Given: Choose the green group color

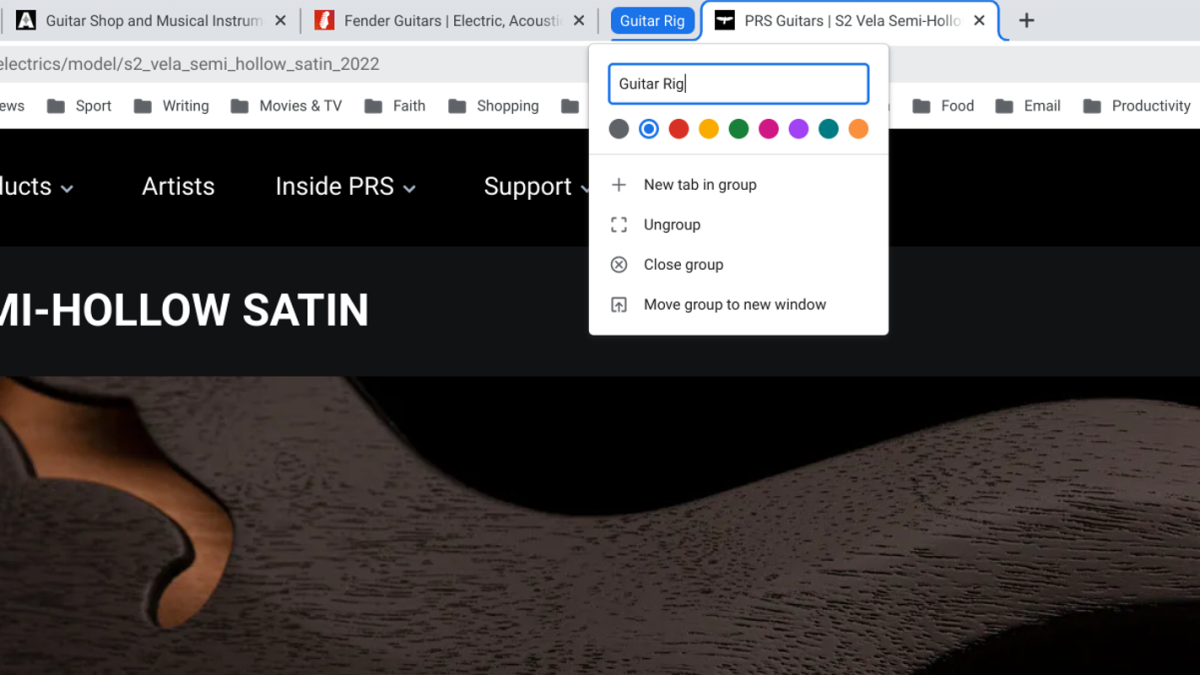Looking at the screenshot, I should tap(739, 129).
